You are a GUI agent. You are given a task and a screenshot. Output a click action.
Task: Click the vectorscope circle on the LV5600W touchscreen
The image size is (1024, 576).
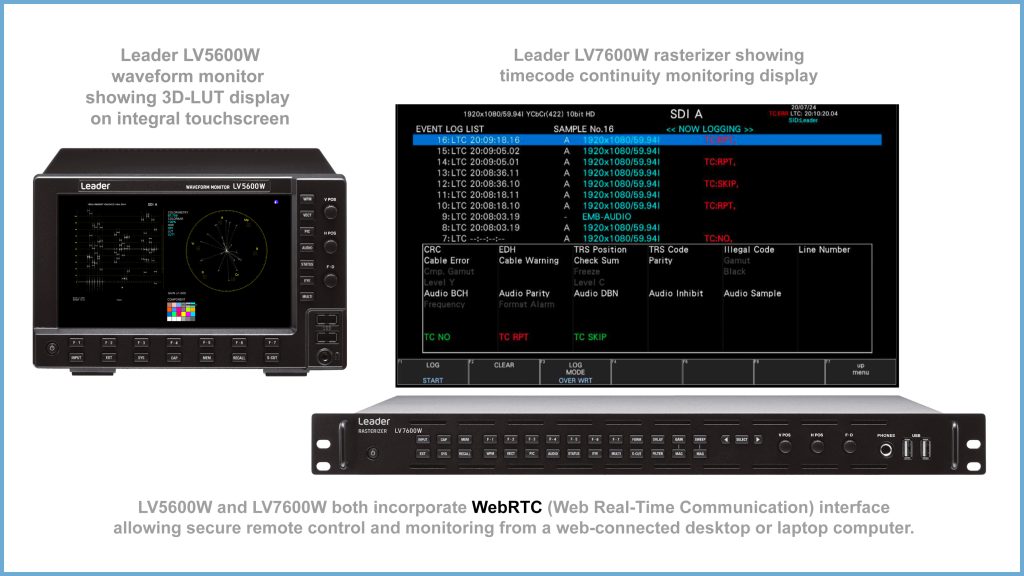[227, 250]
